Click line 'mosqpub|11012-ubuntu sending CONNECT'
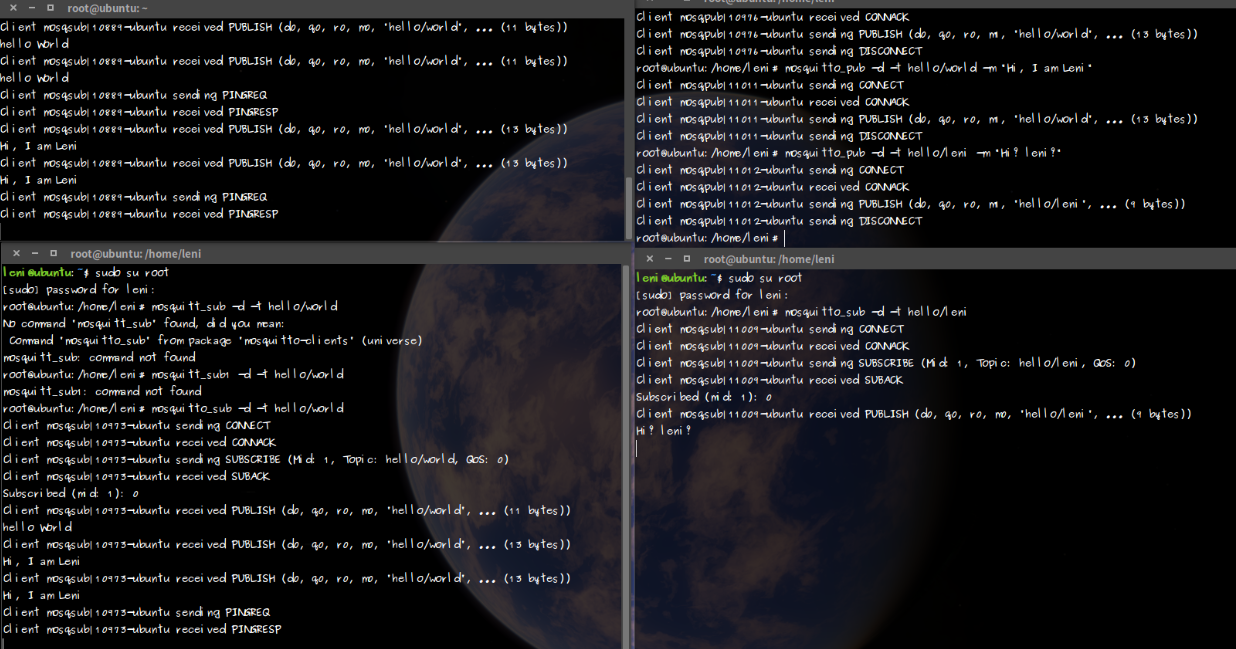This screenshot has width=1236, height=649. pyautogui.click(x=769, y=170)
